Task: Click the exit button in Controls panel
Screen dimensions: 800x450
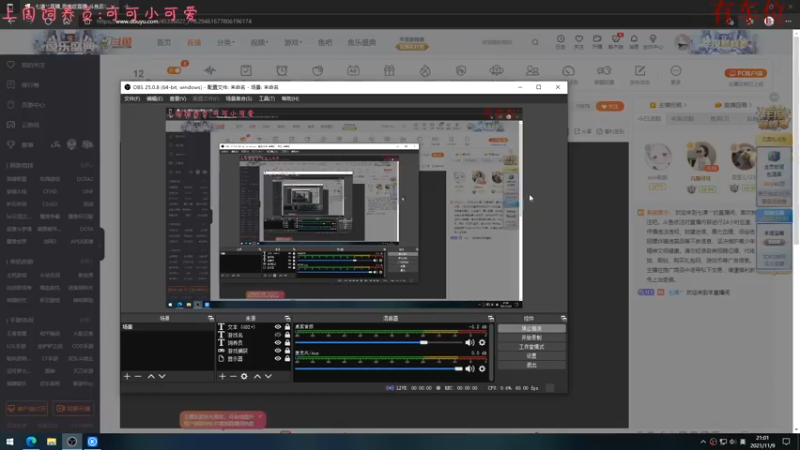Action: (x=532, y=365)
